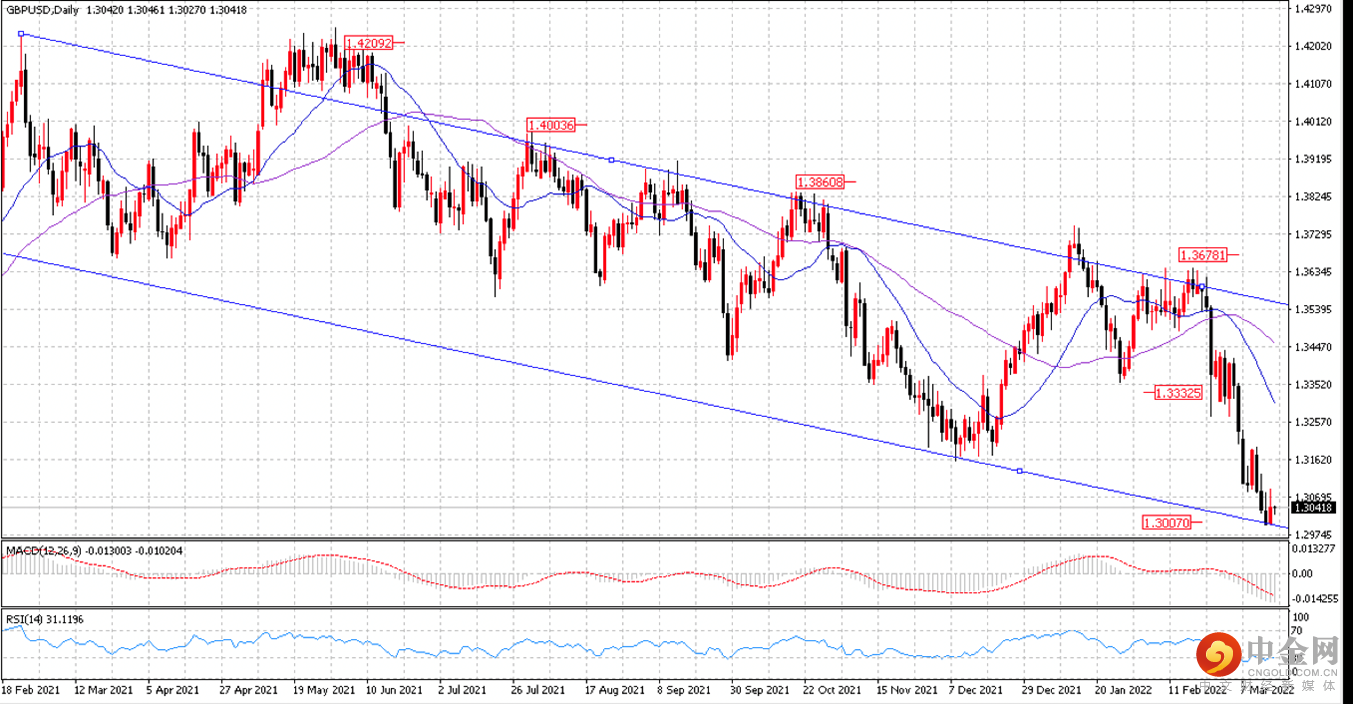Viewport: 1353px width, 704px height.
Task: Click the 2 Jul 2021 date label
Action: [x=463, y=690]
